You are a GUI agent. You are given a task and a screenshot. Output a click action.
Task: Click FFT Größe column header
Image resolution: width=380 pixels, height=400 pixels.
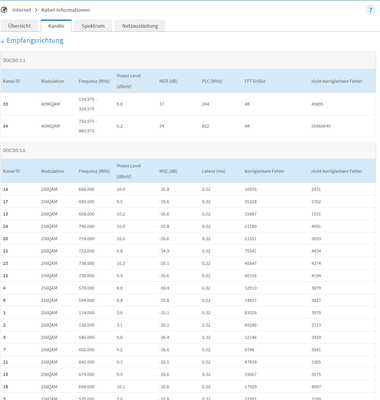coord(255,81)
